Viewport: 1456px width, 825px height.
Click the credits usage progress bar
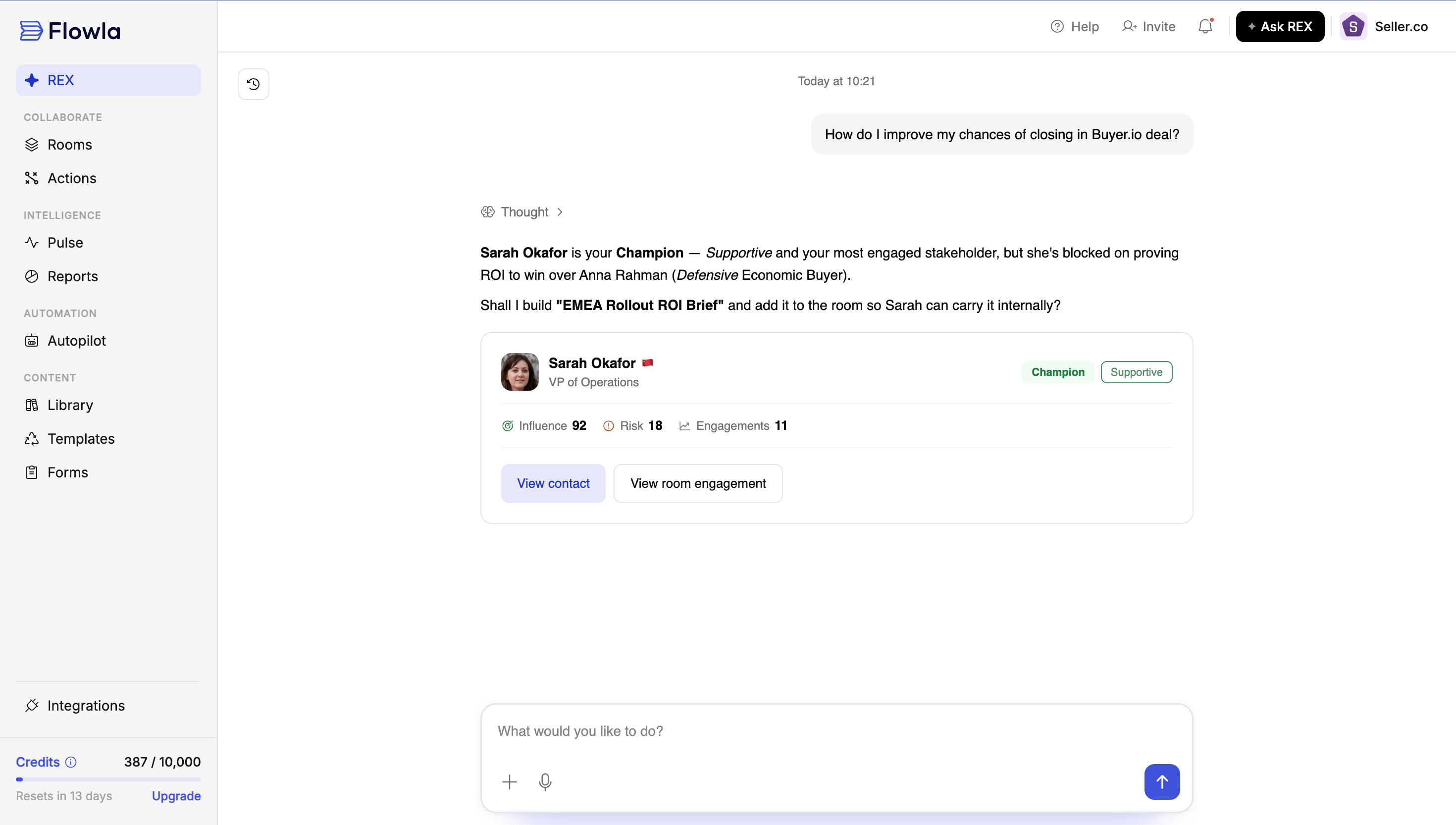(108, 779)
